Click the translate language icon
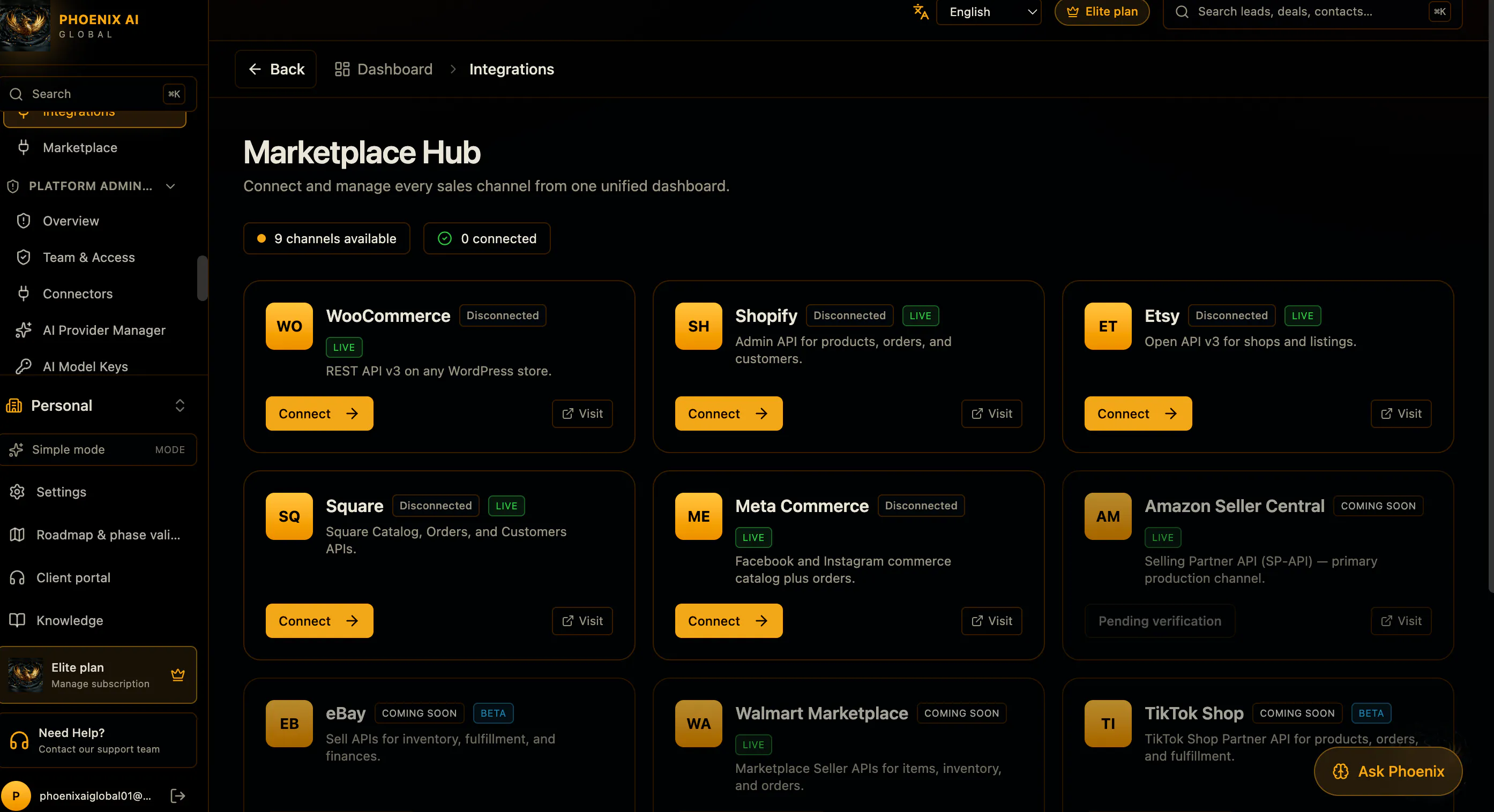1494x812 pixels. (921, 12)
